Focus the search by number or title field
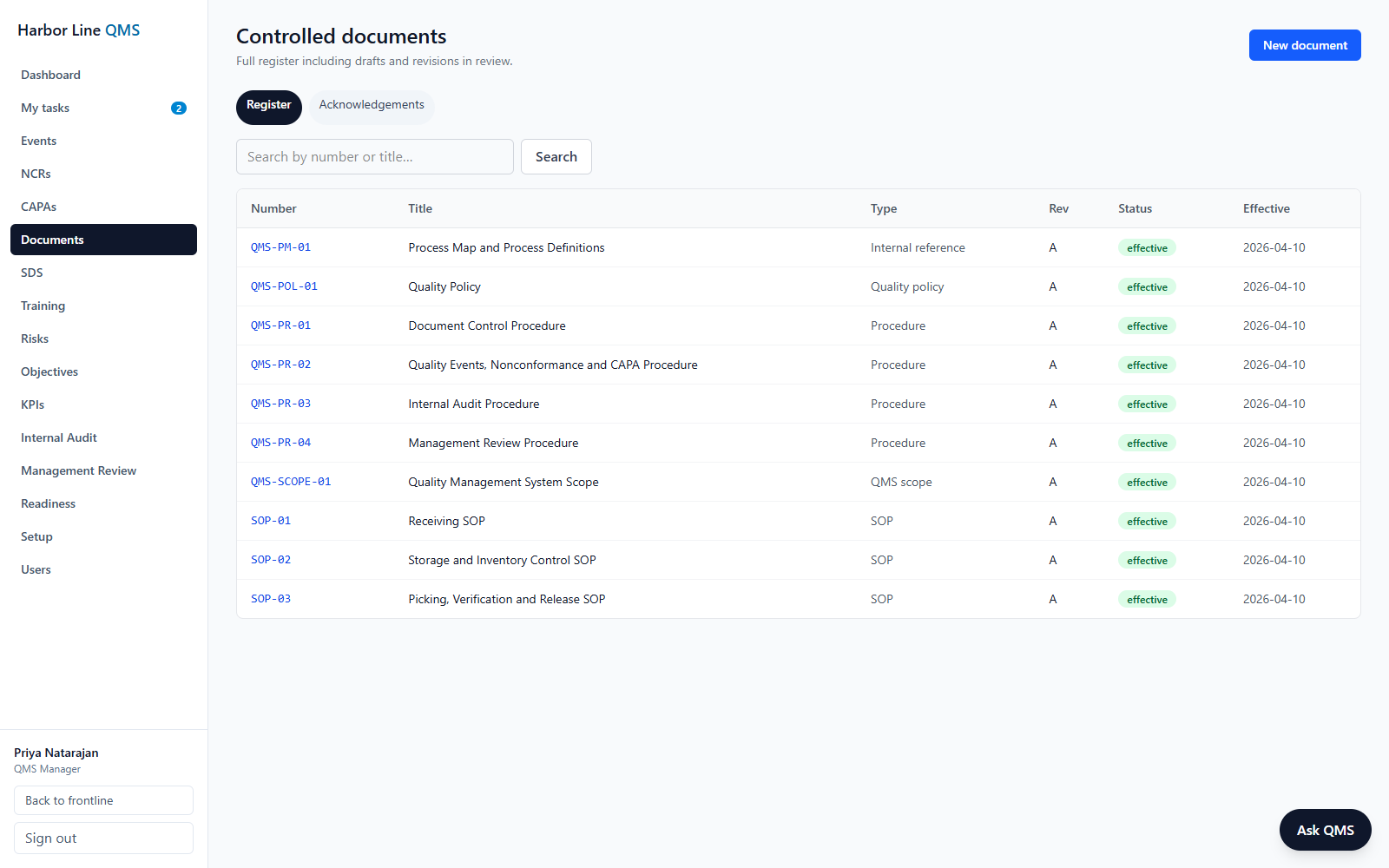This screenshot has width=1389, height=868. click(375, 157)
